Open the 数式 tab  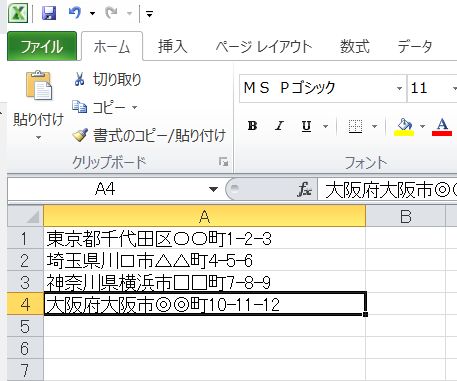coord(355,46)
